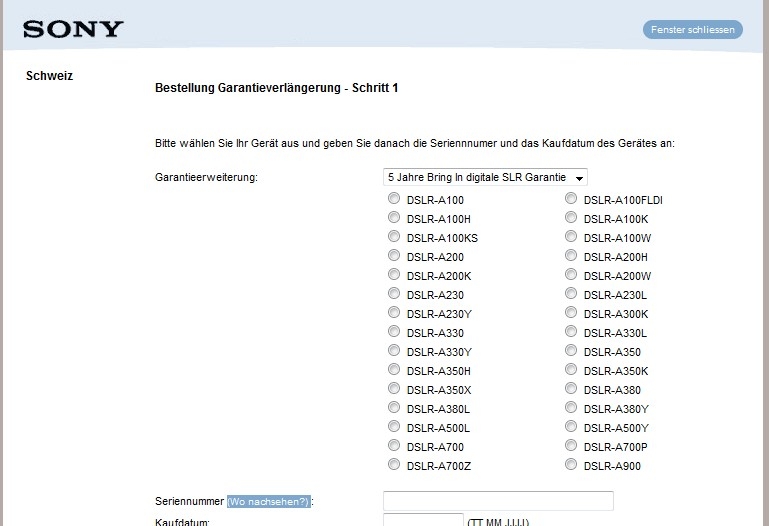Choose DSLR-A230 radio button

[394, 294]
